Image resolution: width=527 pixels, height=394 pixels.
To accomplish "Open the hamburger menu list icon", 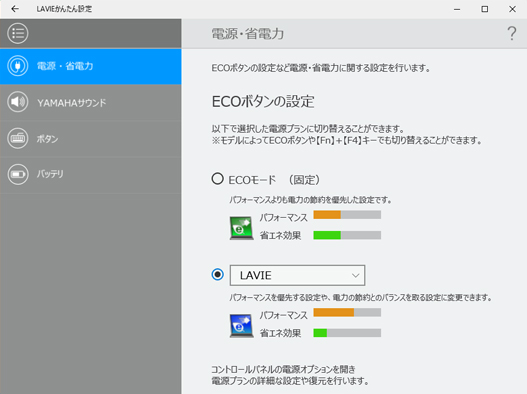I will 18,33.
